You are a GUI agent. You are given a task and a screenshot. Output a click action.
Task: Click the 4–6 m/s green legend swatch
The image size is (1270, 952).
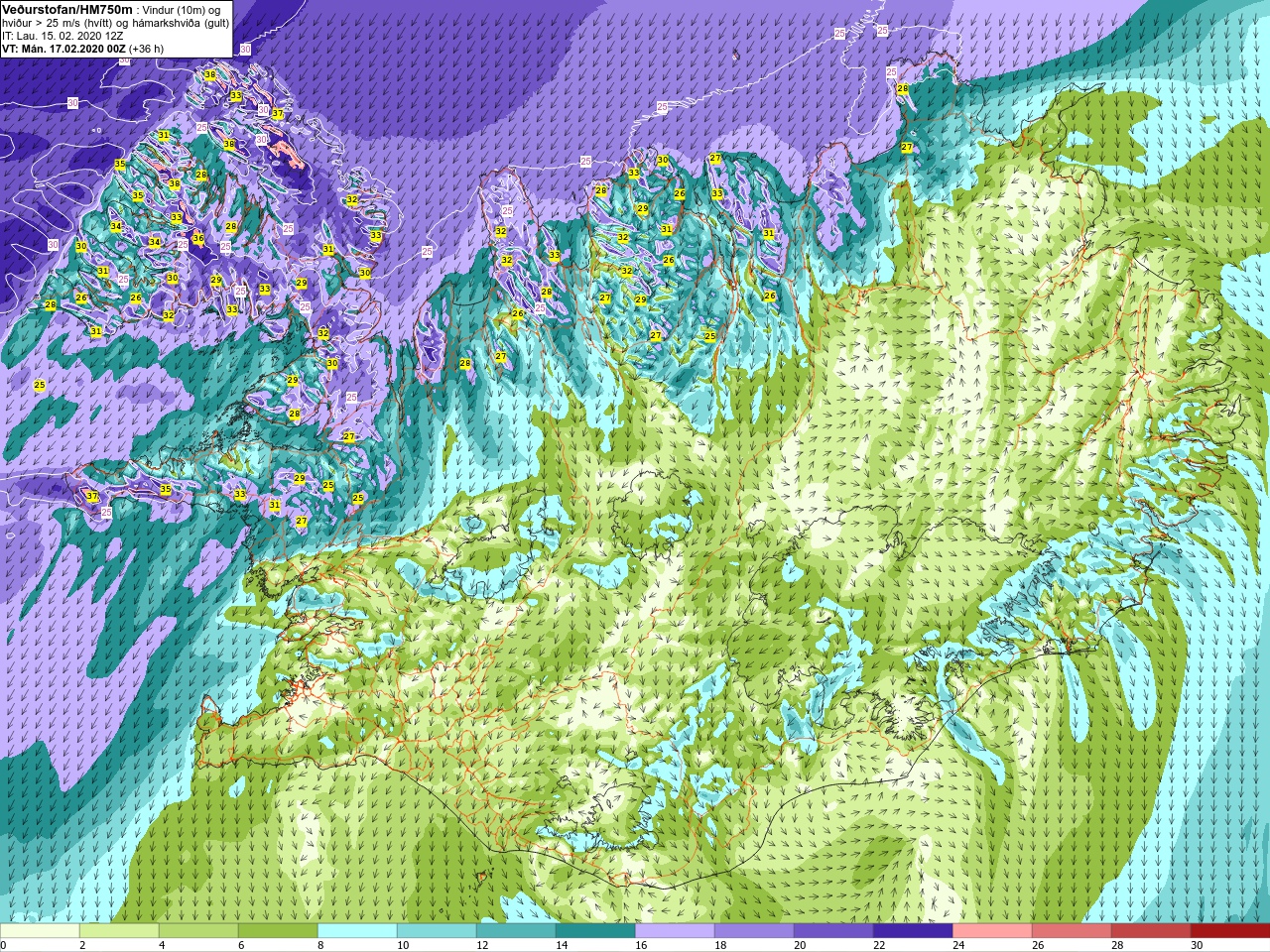pyautogui.click(x=198, y=931)
